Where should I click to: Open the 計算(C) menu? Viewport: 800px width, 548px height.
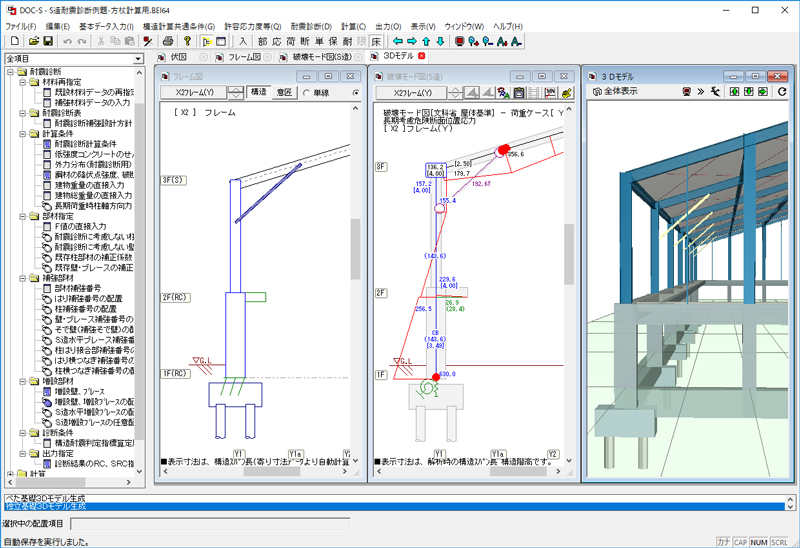[x=354, y=24]
